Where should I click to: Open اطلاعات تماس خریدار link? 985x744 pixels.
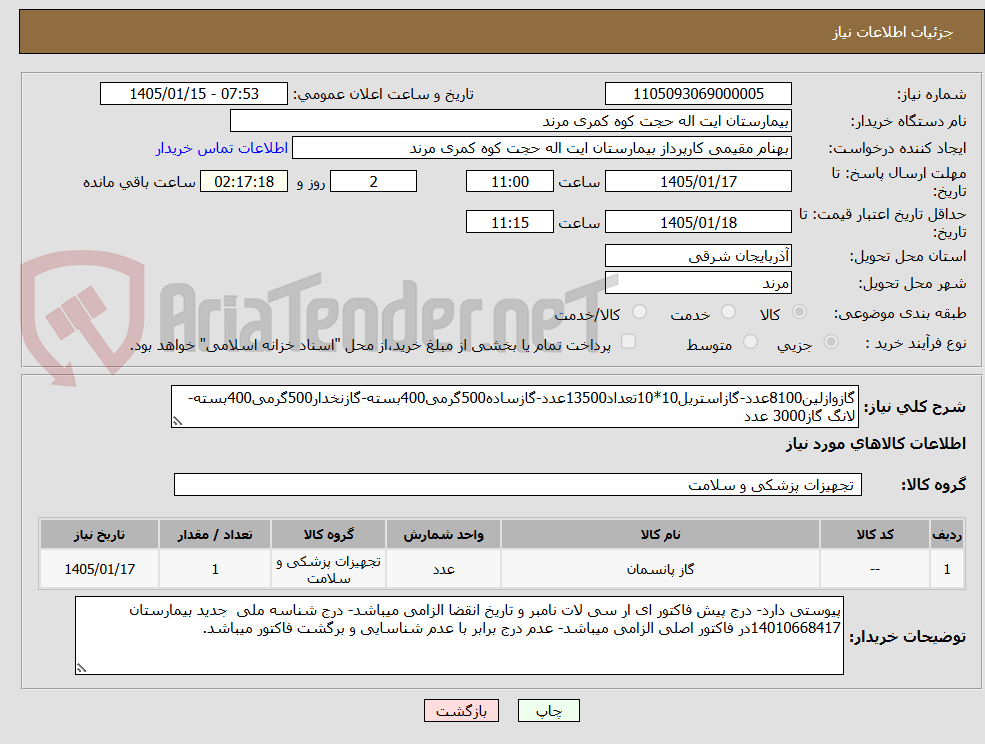point(222,148)
